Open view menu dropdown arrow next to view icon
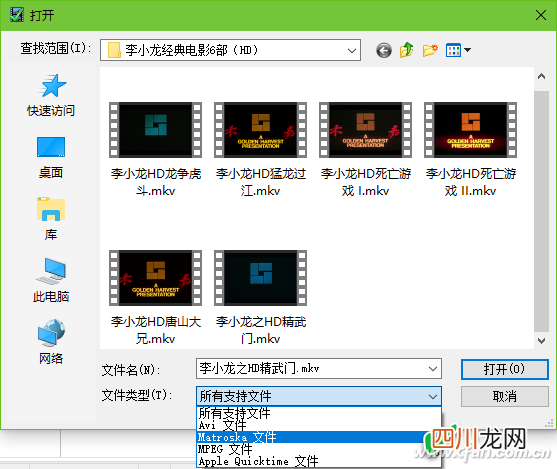This screenshot has height=469, width=557. point(467,50)
